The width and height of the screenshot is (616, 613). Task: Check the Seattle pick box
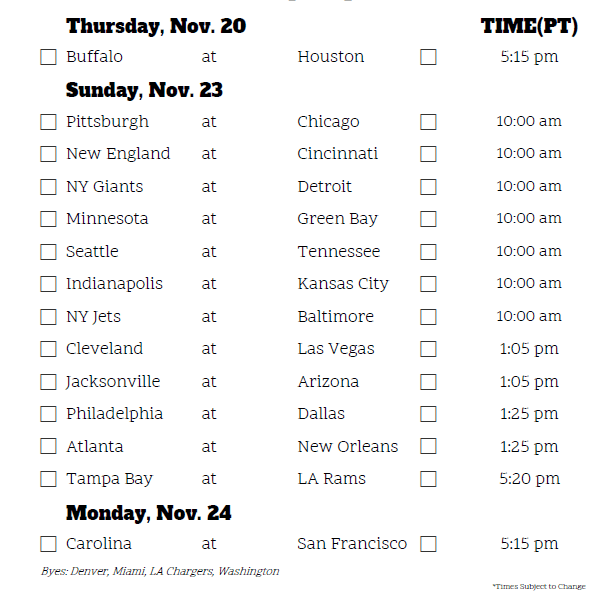point(48,252)
